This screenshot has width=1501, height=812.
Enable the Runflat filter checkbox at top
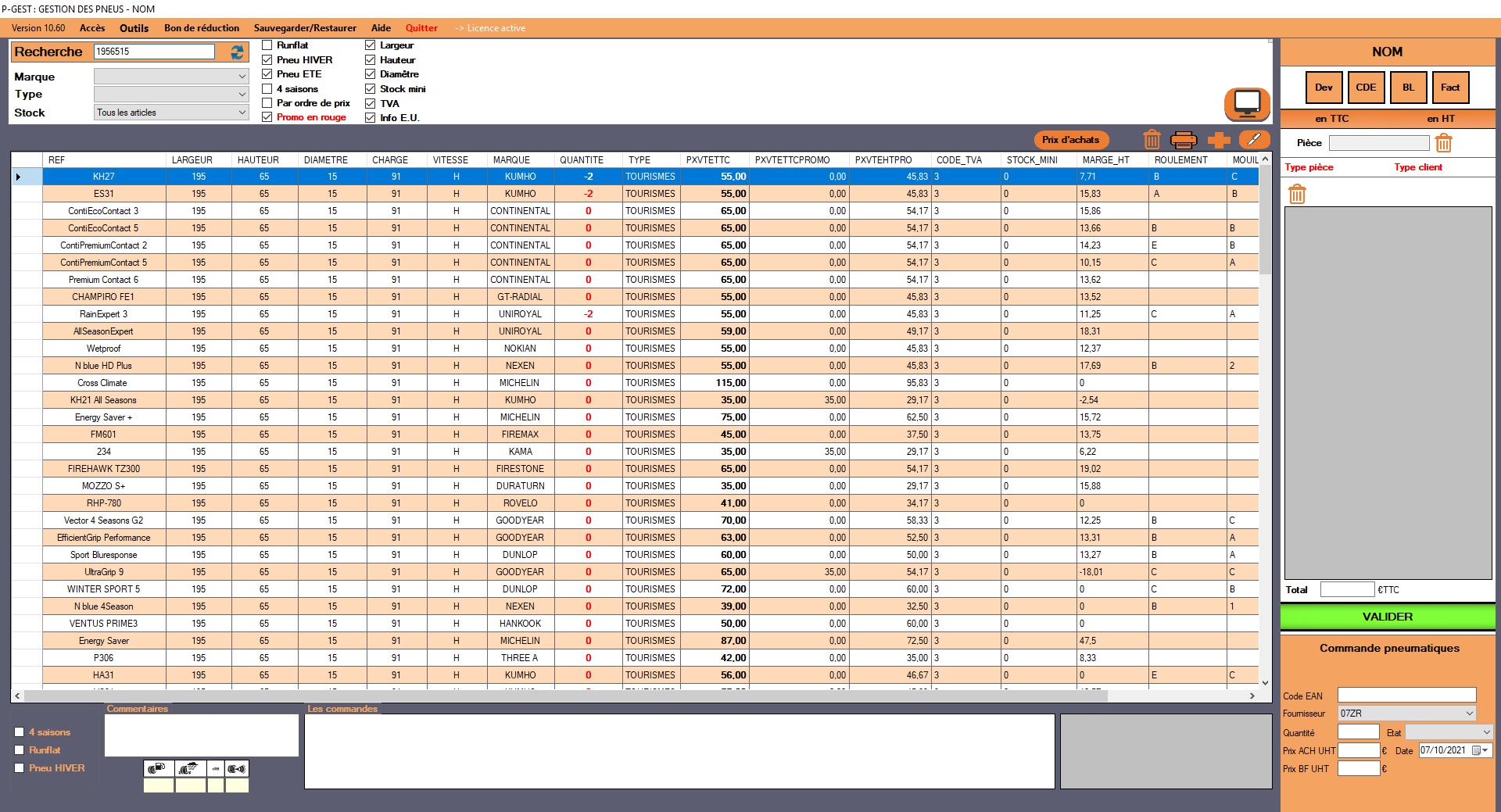267,45
